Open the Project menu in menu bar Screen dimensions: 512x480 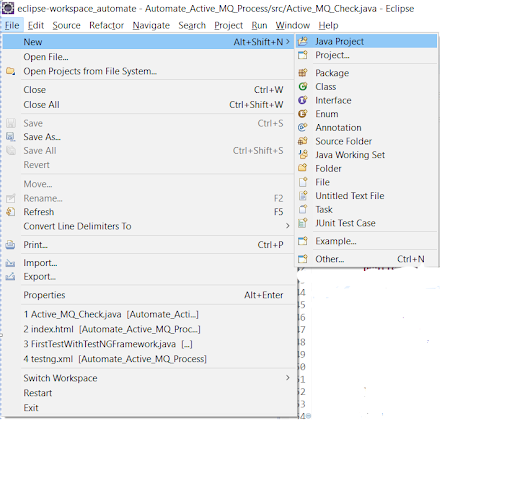point(228,26)
